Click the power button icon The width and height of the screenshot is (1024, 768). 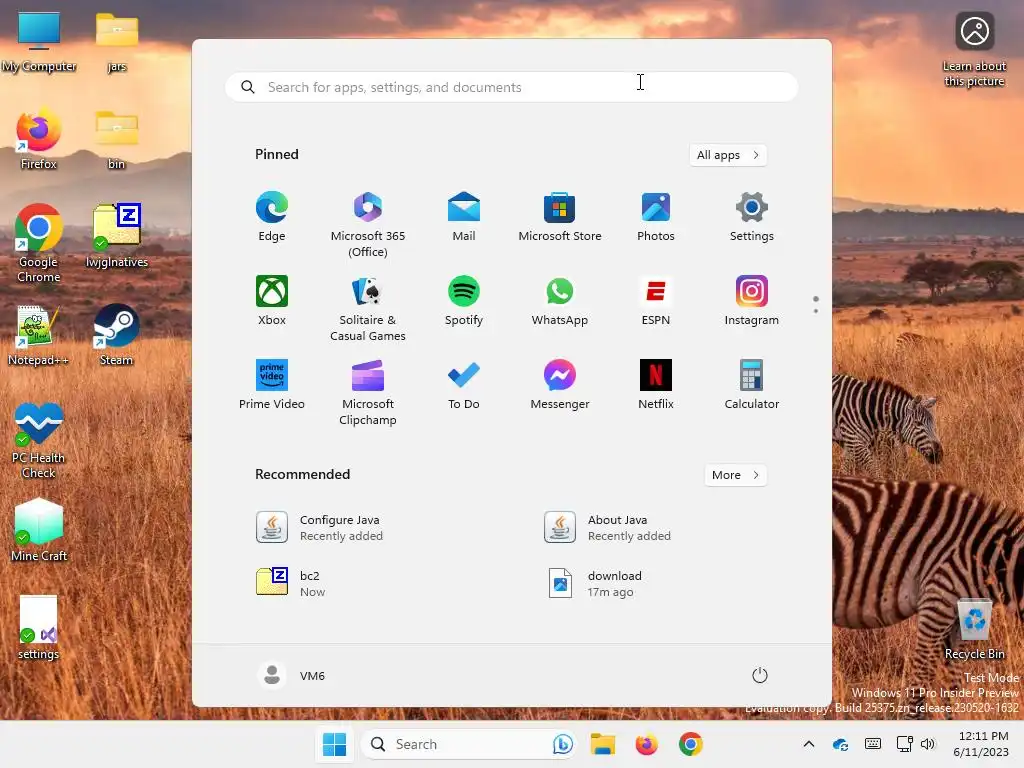(x=760, y=675)
